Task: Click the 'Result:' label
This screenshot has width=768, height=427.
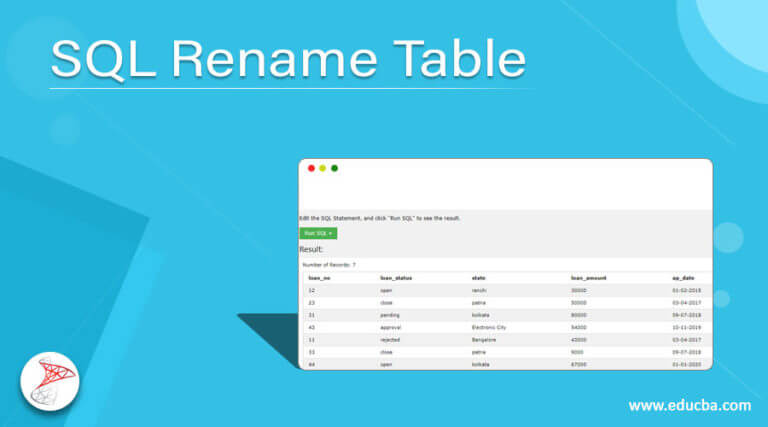Action: click(x=311, y=249)
